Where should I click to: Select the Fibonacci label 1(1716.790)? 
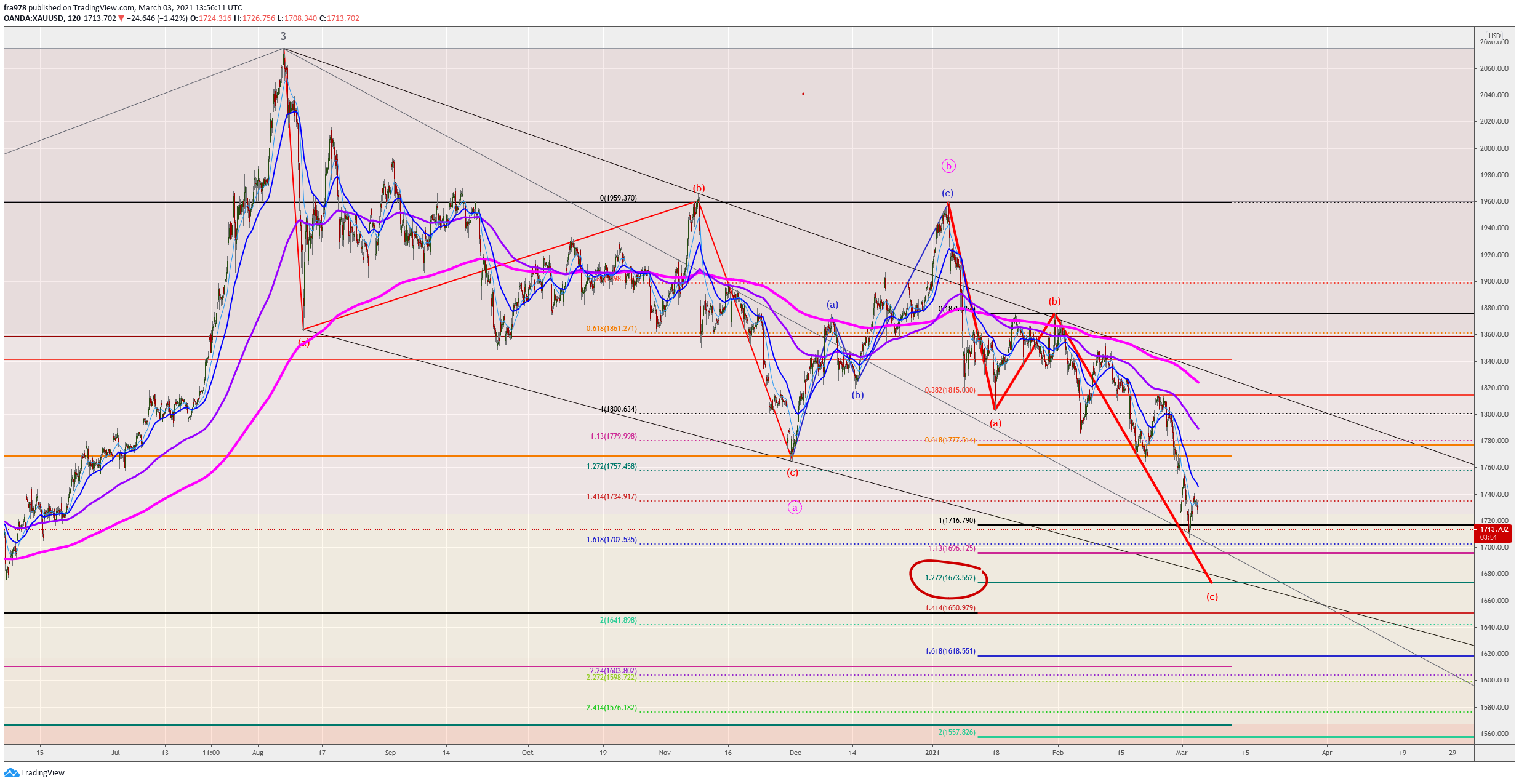click(957, 521)
